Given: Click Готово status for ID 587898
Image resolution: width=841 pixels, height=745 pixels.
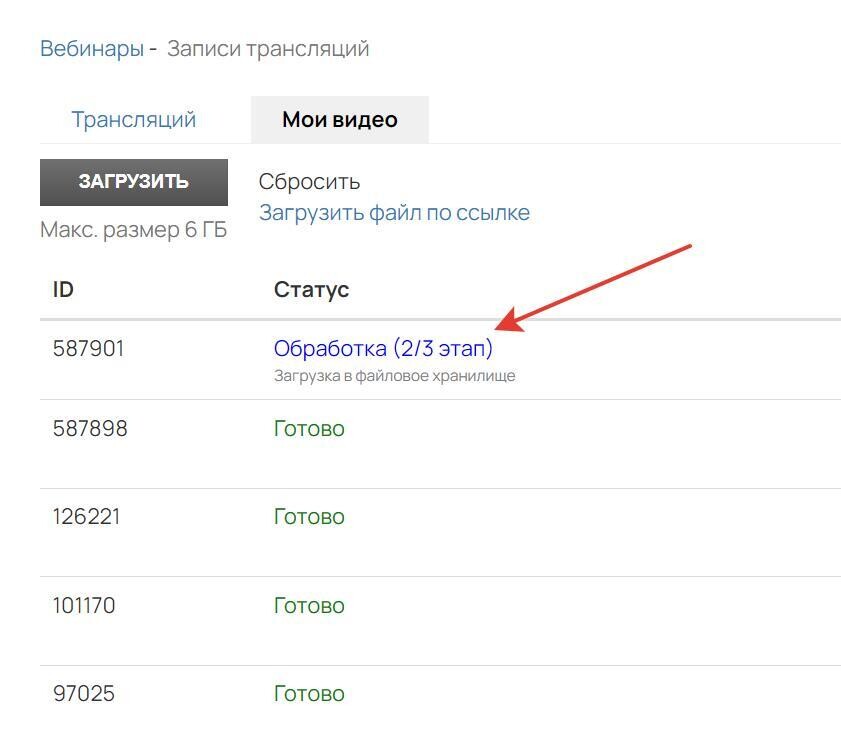Looking at the screenshot, I should [309, 429].
